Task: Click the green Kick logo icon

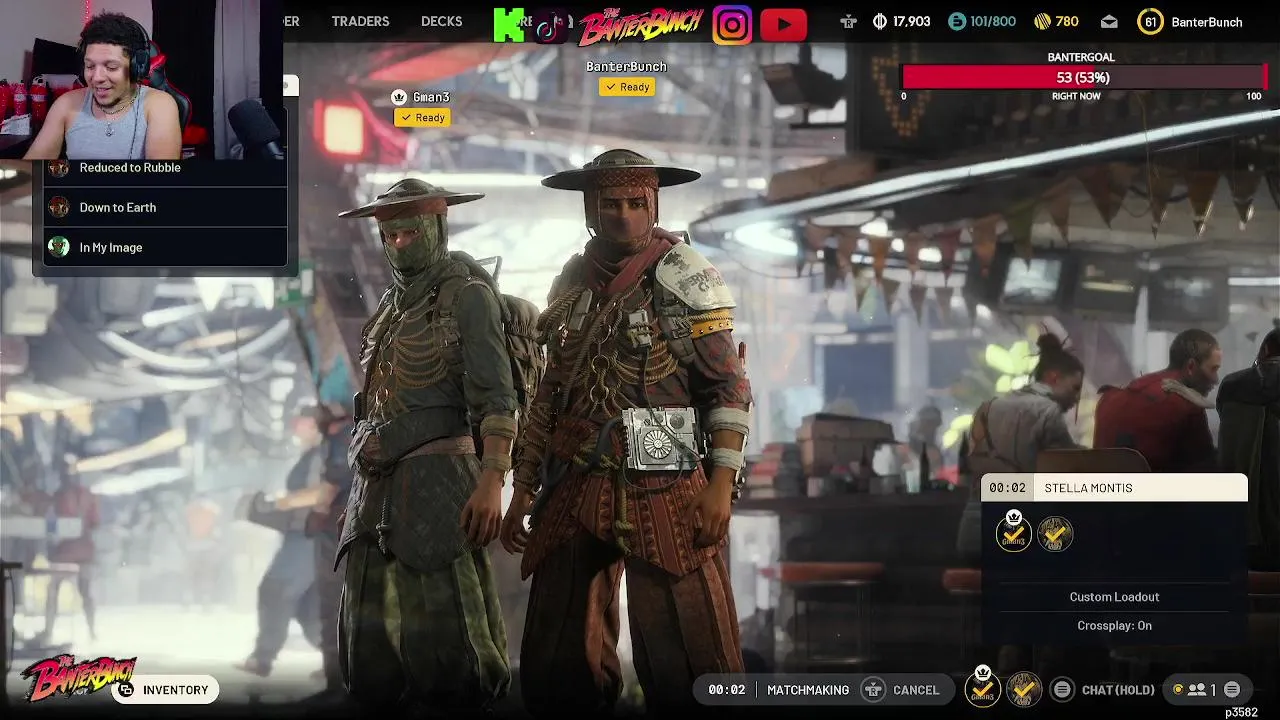Action: click(x=508, y=24)
